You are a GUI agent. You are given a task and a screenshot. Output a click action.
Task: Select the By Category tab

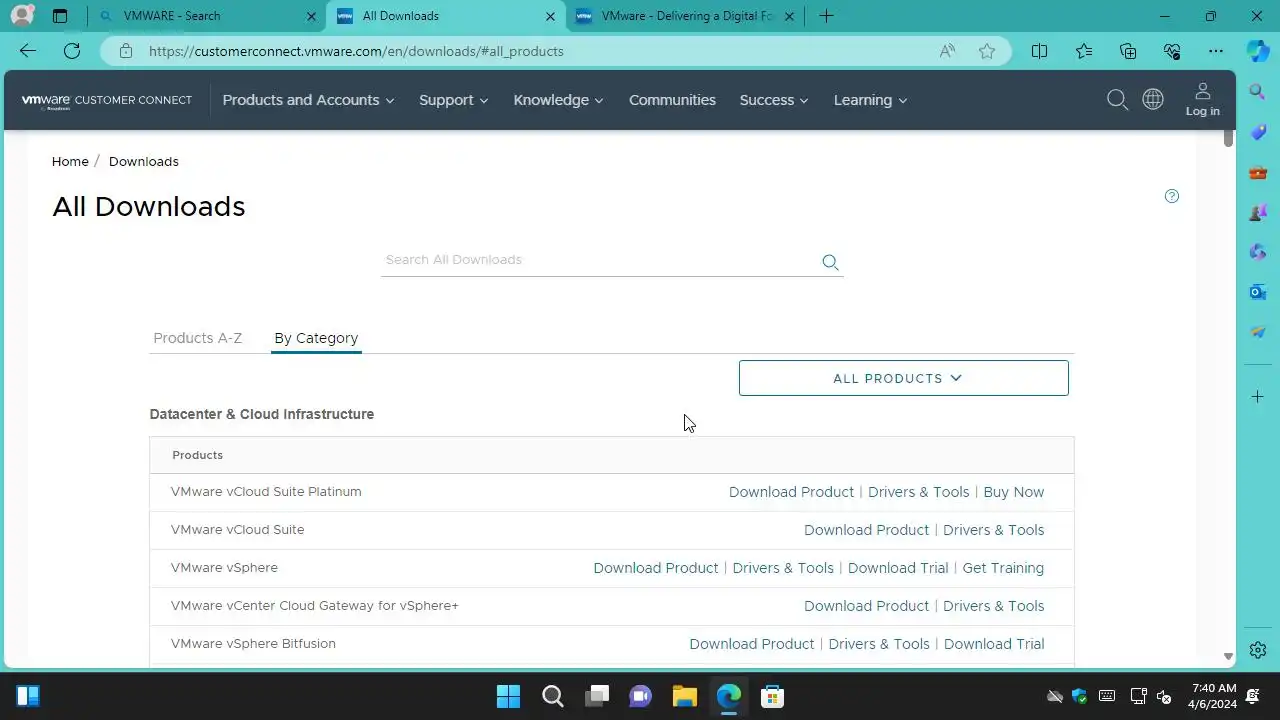click(316, 338)
